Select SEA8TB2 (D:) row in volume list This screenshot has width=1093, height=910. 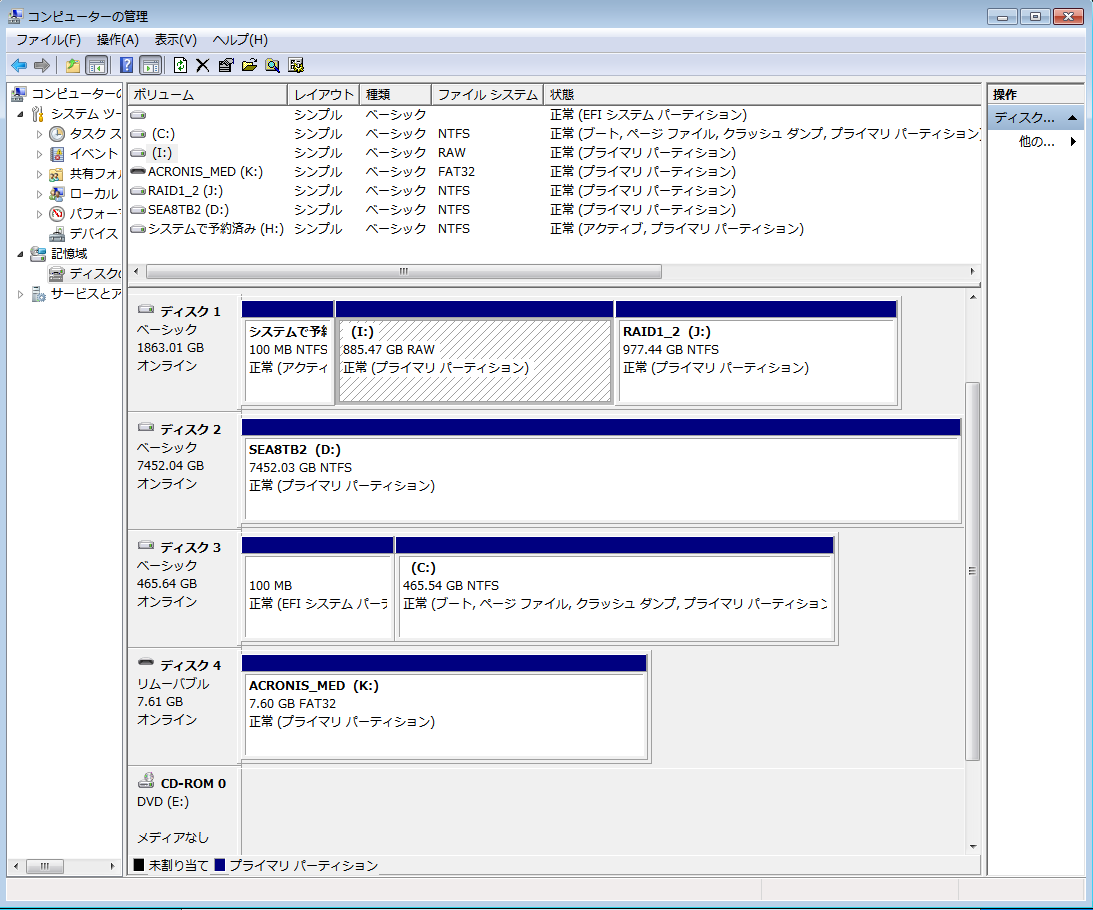188,210
